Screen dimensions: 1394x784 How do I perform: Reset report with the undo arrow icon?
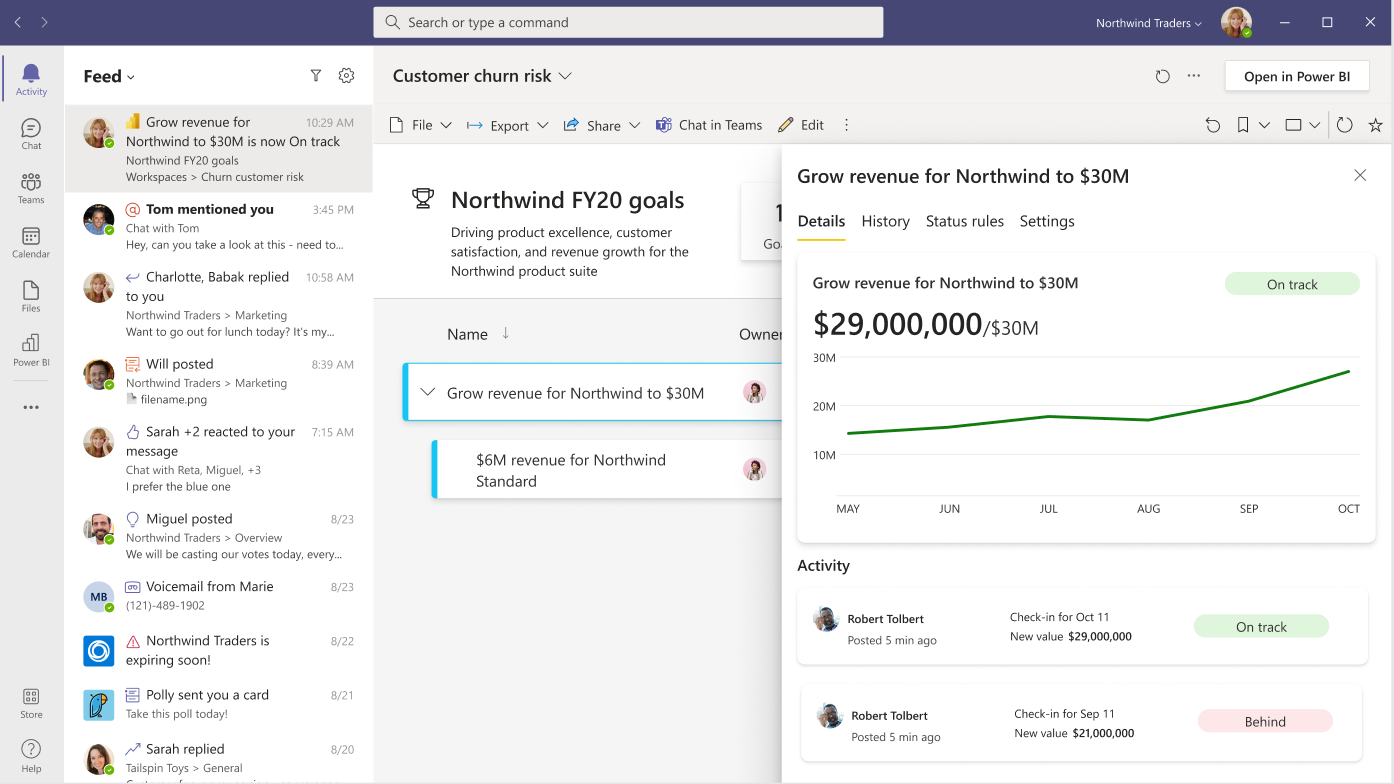(1212, 125)
